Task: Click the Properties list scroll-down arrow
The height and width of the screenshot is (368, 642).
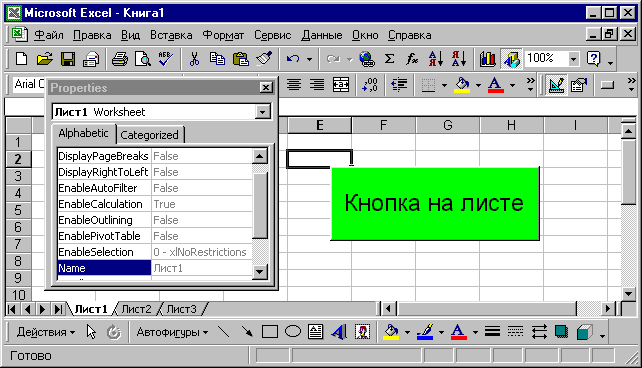Action: tap(260, 271)
